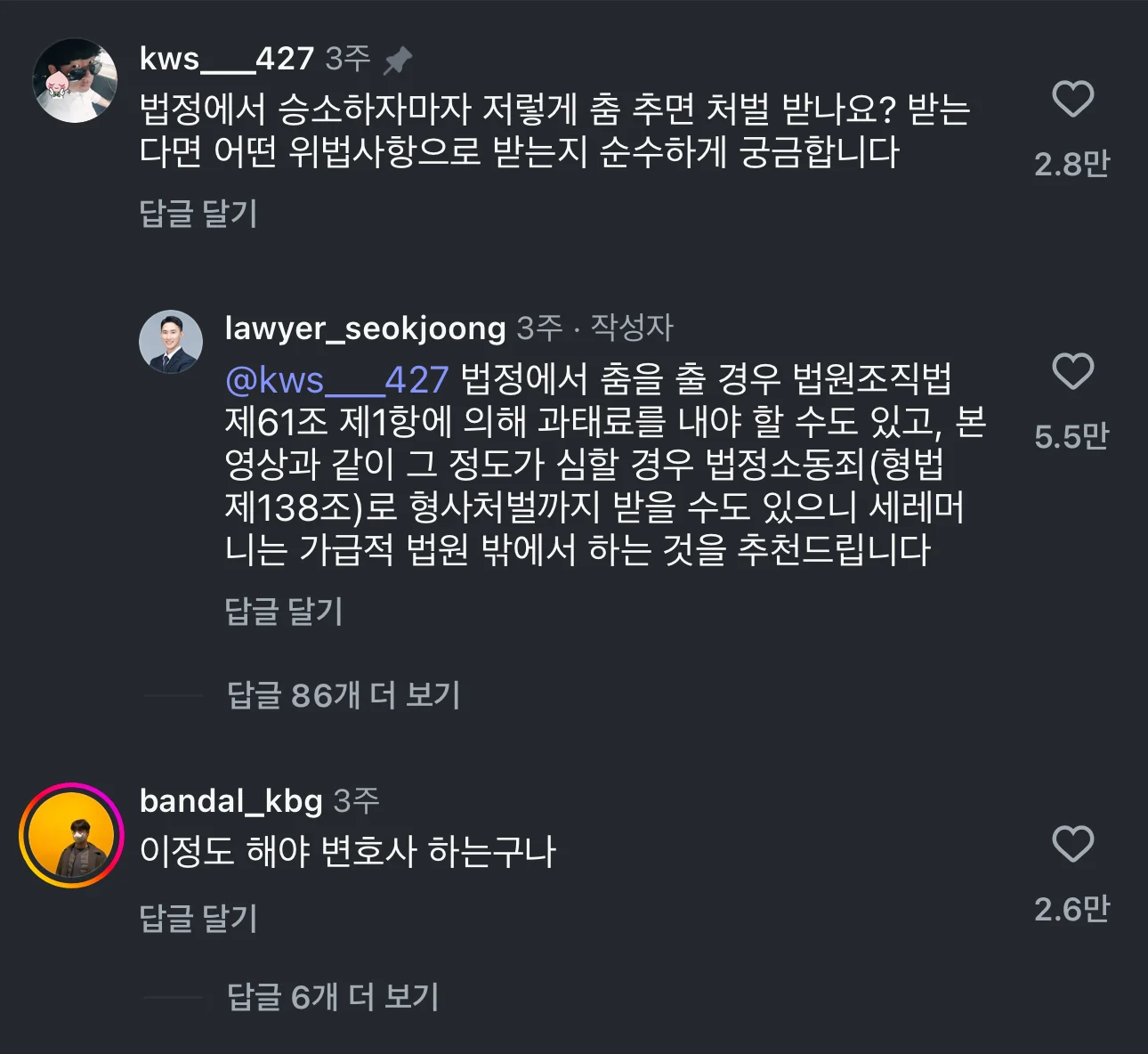
Task: Click the @kws___427 mention in reply
Action: coord(336,380)
